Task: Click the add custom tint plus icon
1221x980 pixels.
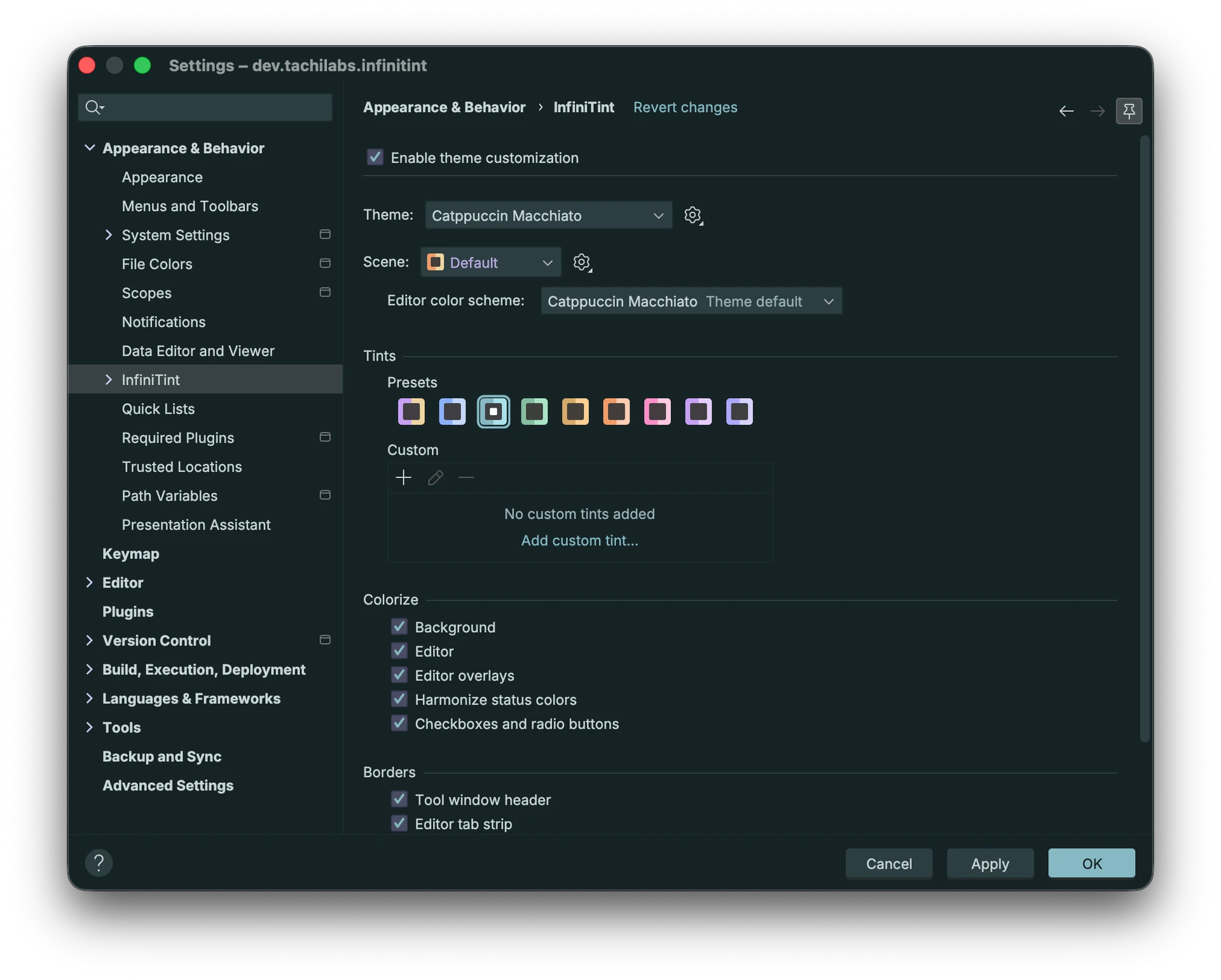Action: 403,478
